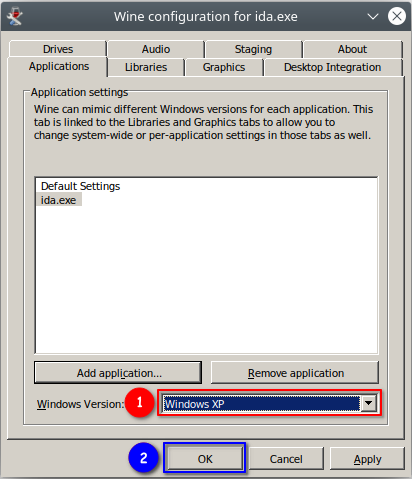The width and height of the screenshot is (412, 479).
Task: Open the Graphics tab
Action: pos(224,67)
